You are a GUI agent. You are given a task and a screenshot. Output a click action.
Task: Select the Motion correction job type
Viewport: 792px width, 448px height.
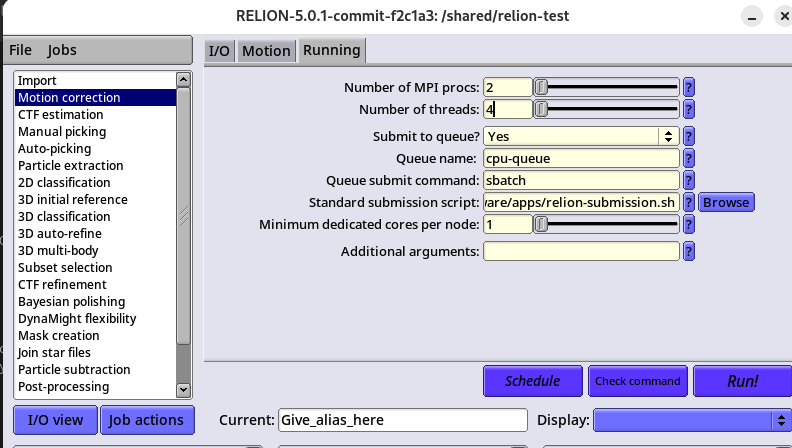[96, 97]
